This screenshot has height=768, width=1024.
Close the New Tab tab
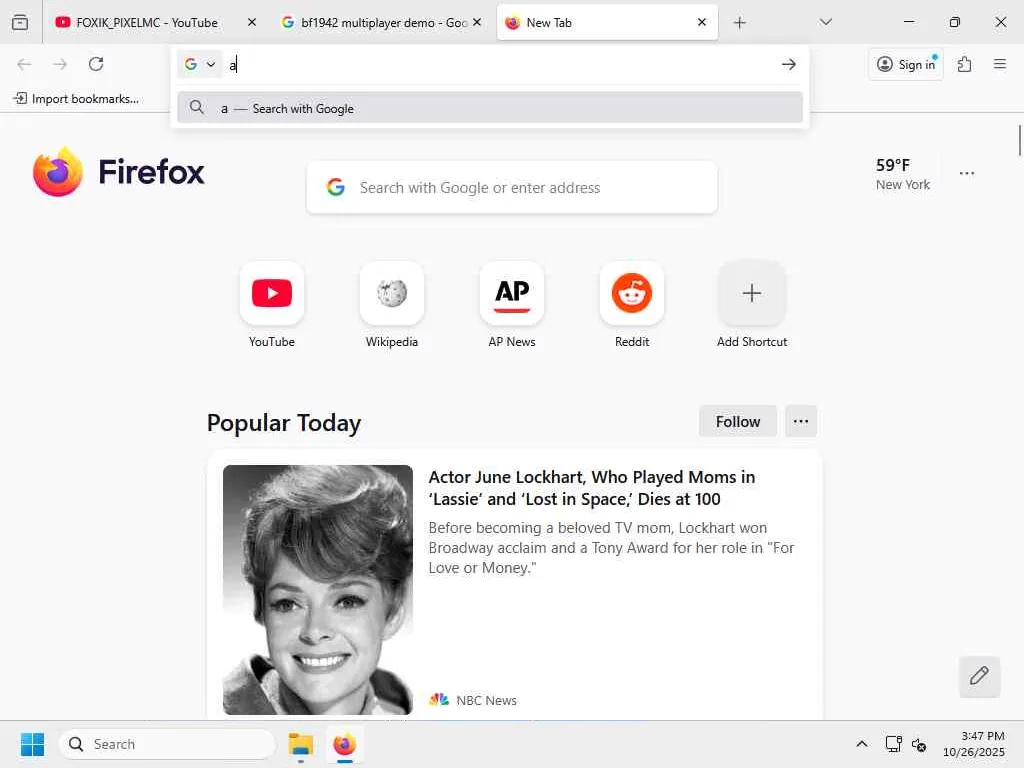(x=702, y=22)
